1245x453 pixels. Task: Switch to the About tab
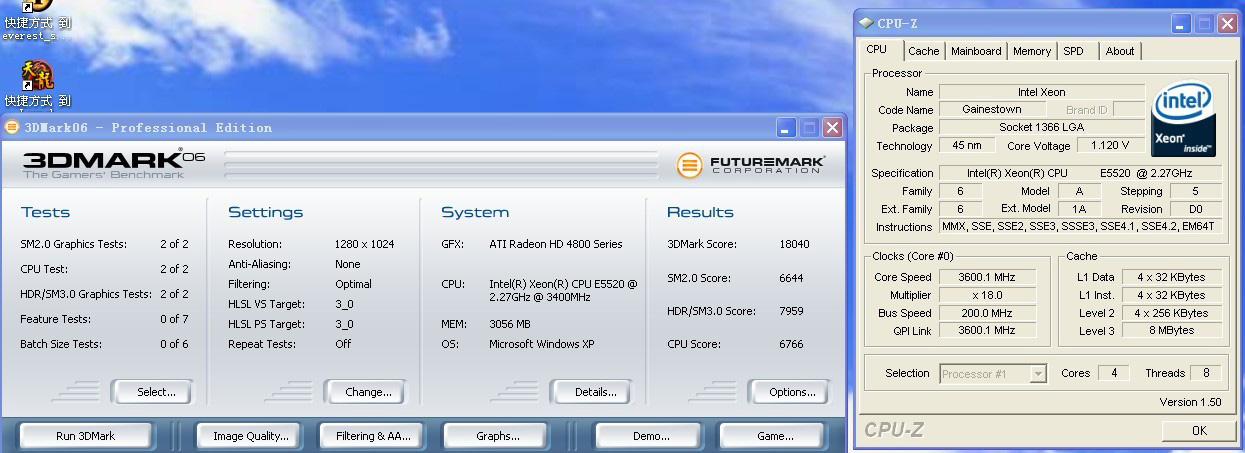[1120, 51]
